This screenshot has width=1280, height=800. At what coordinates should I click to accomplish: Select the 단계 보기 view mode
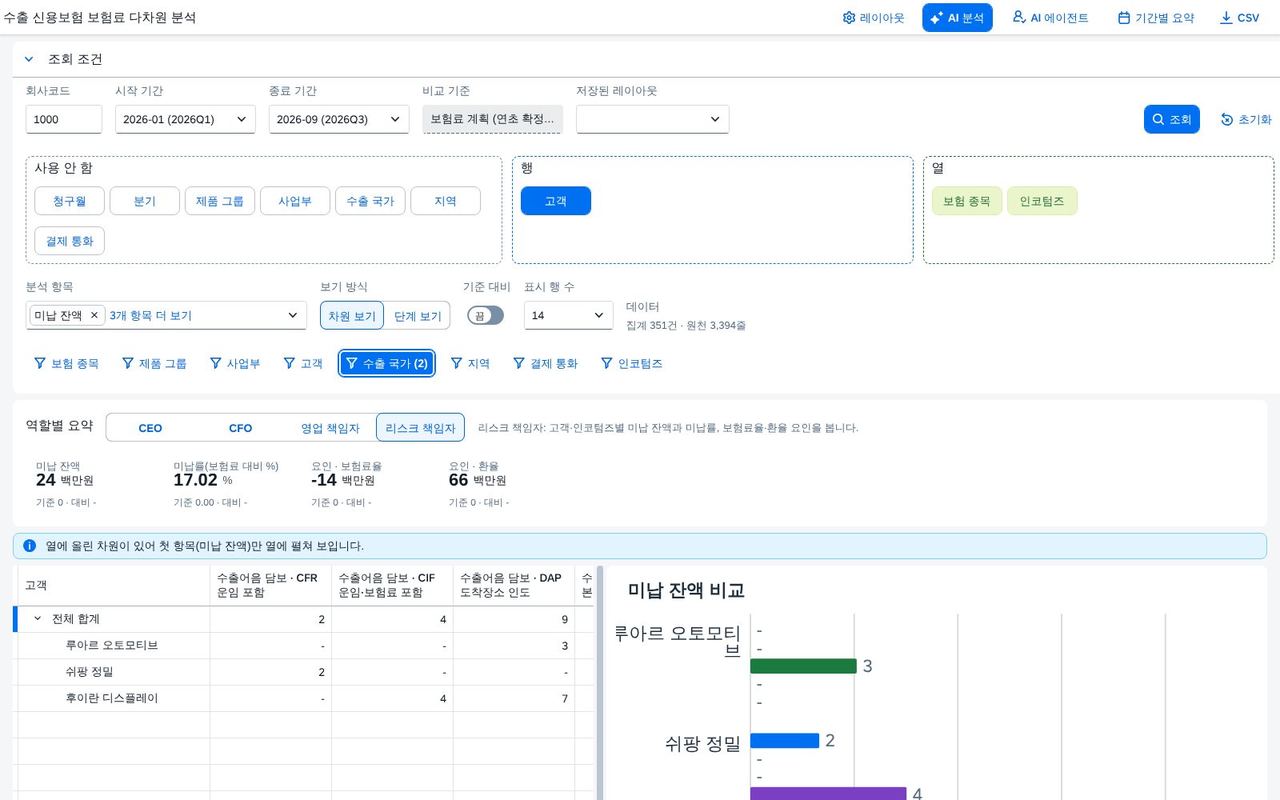pos(417,316)
